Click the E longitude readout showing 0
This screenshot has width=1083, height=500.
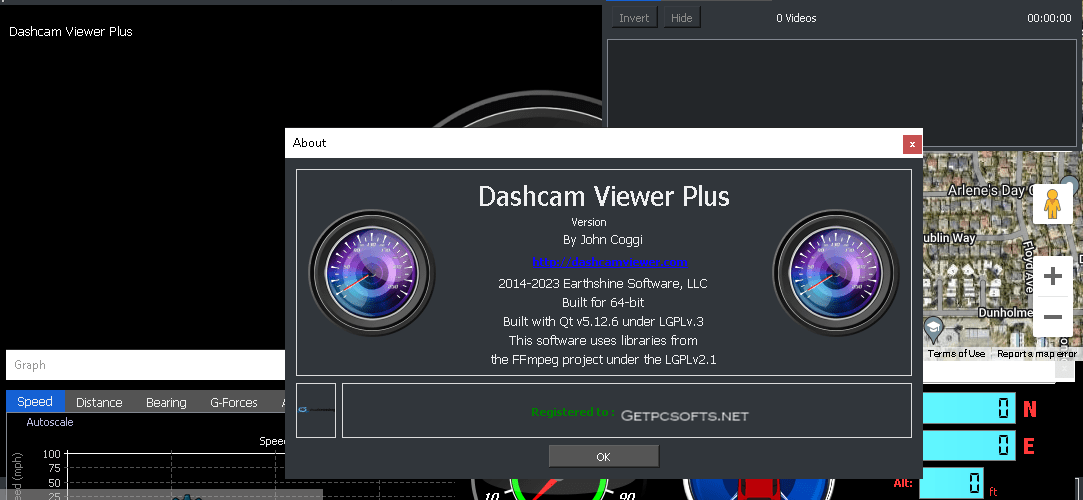[x=970, y=445]
